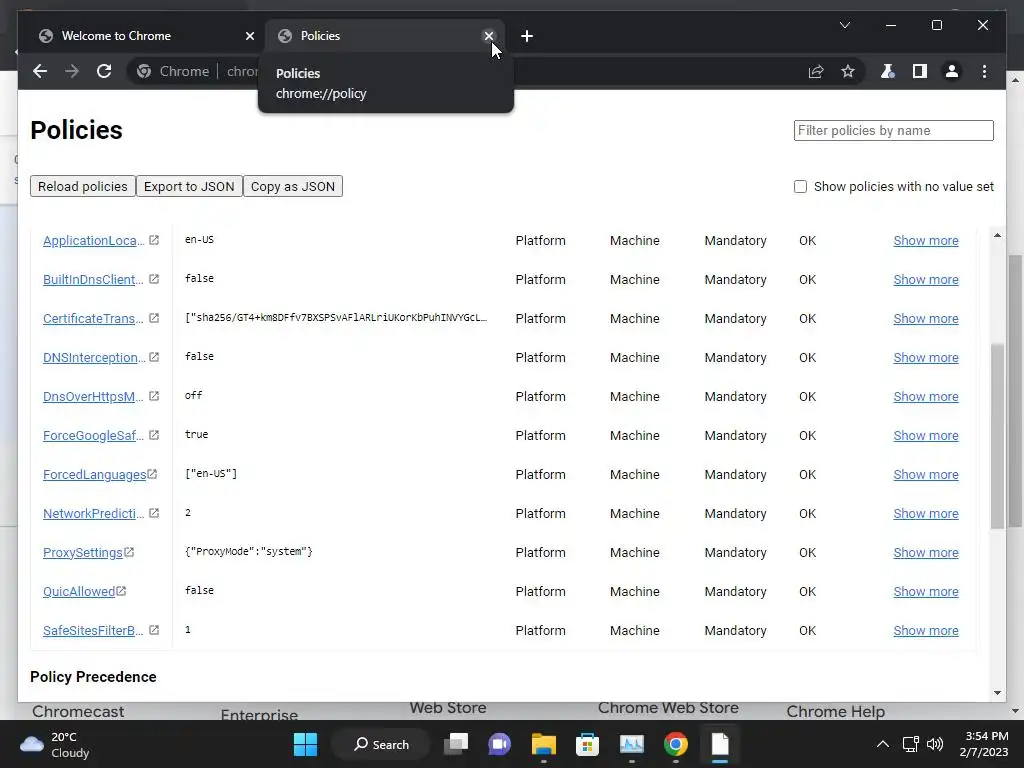Open Chrome Labs flask icon
The height and width of the screenshot is (768, 1024).
[888, 71]
